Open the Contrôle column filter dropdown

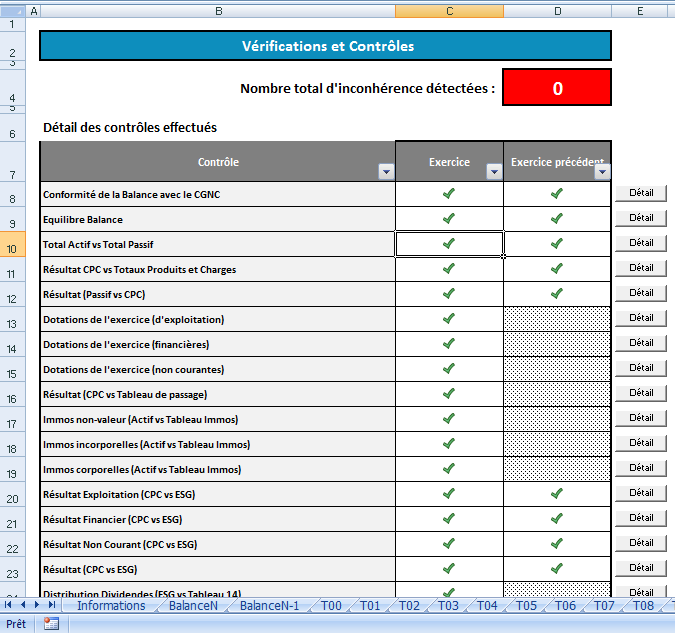[386, 172]
